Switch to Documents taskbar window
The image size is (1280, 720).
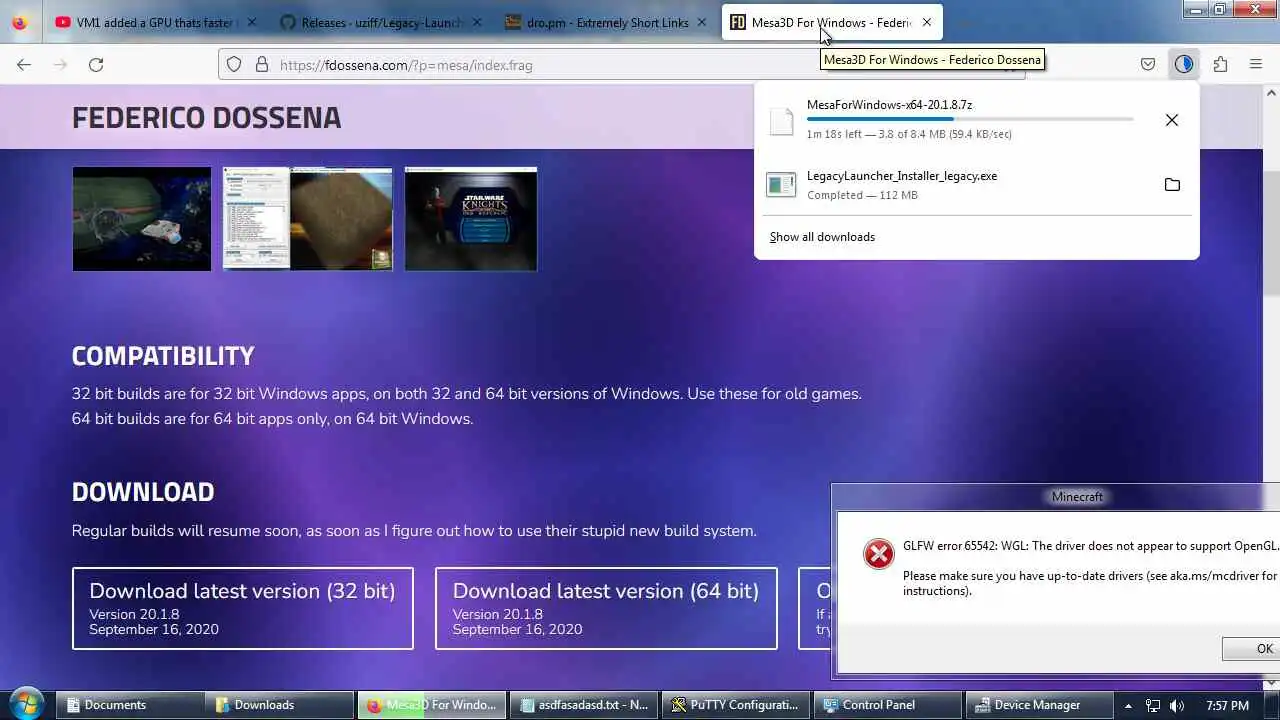128,705
